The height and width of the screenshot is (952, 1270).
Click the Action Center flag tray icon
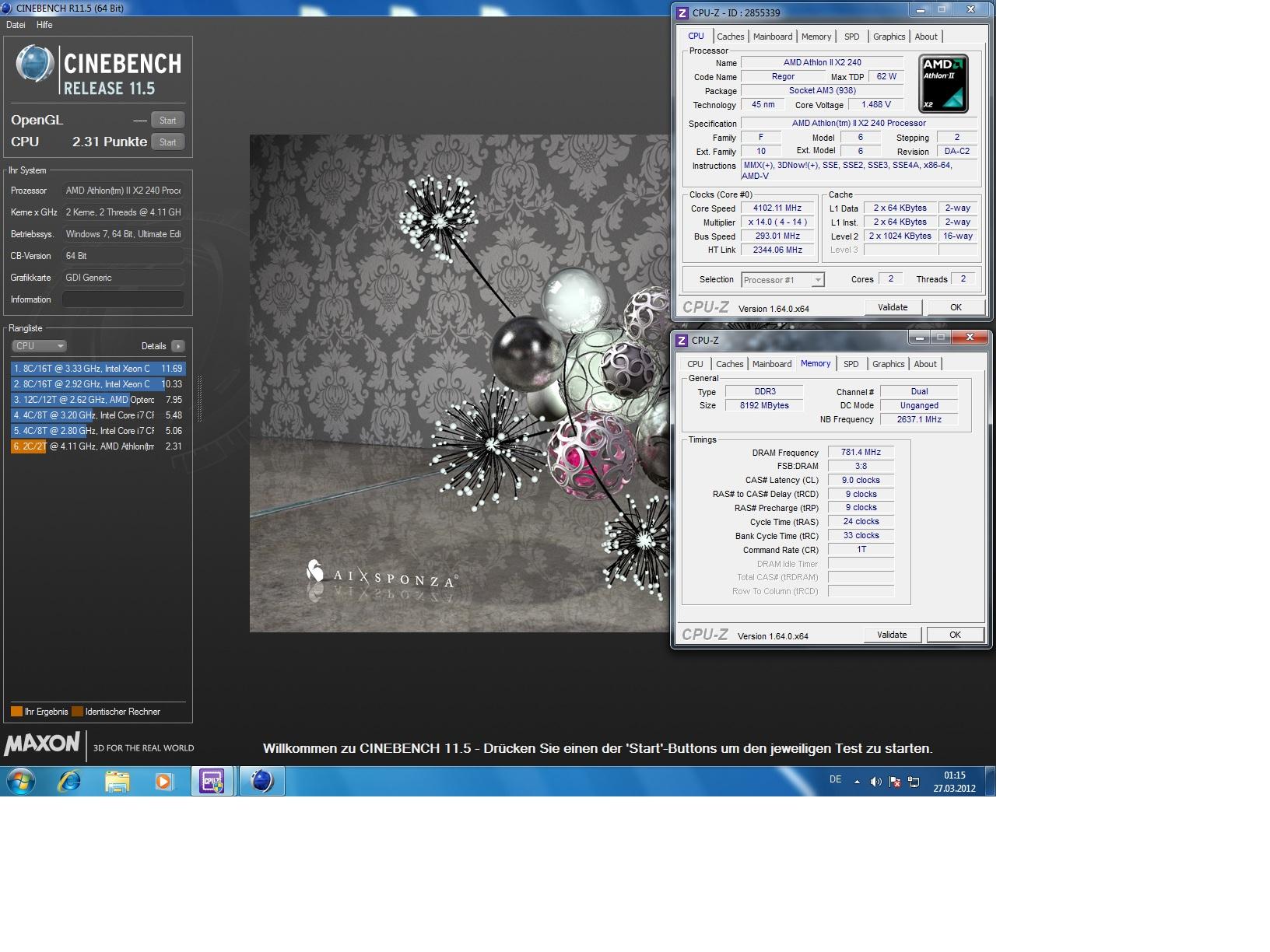(x=895, y=782)
